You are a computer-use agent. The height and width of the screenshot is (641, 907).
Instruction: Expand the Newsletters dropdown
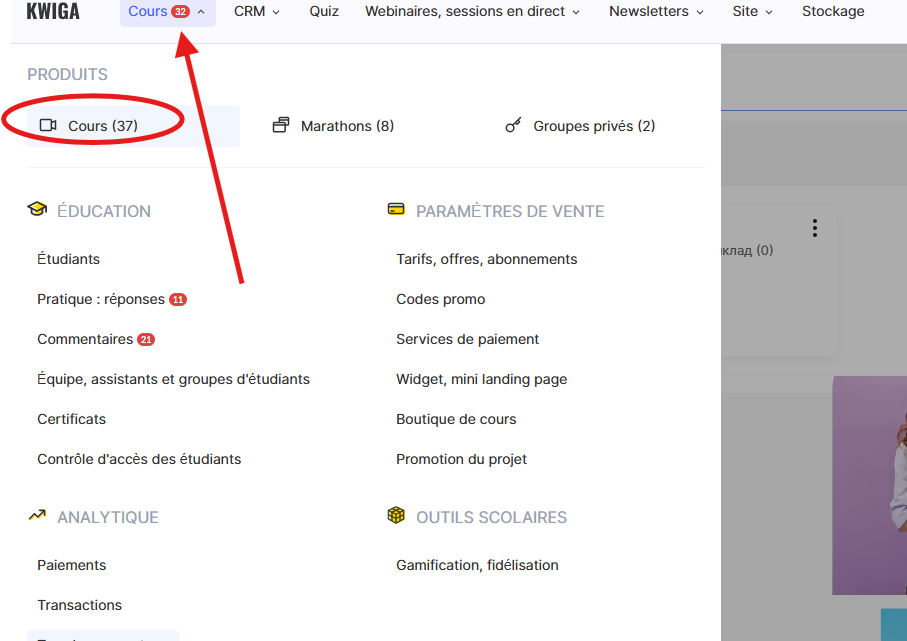click(x=656, y=12)
